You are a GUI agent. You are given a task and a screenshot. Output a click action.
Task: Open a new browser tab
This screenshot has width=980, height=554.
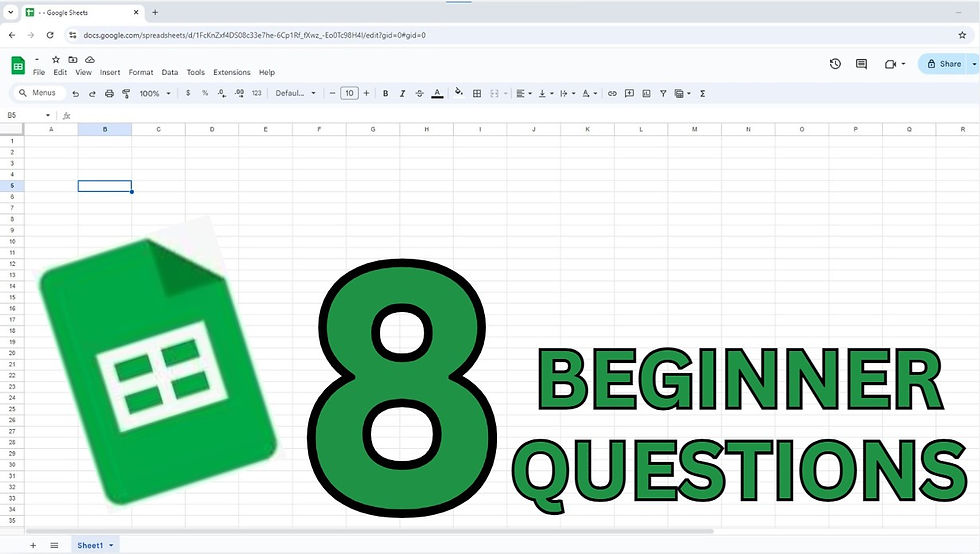click(x=155, y=12)
